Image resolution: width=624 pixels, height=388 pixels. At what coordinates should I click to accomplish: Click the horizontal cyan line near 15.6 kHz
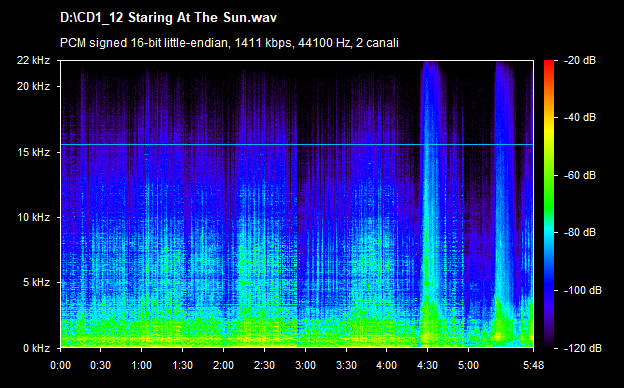pyautogui.click(x=297, y=144)
